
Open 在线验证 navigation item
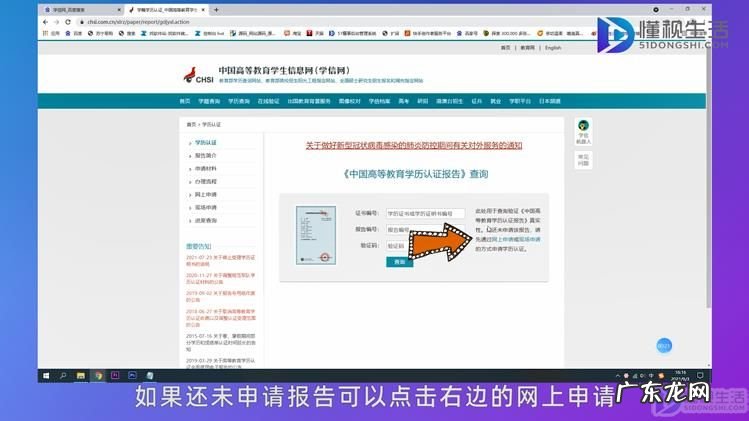268,101
